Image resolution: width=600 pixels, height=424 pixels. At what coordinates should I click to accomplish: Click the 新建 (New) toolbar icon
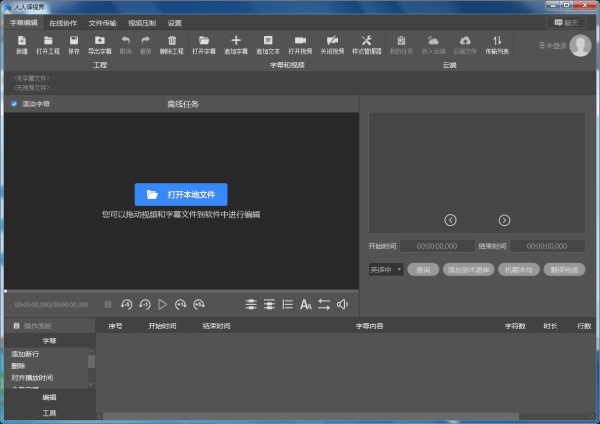21,42
